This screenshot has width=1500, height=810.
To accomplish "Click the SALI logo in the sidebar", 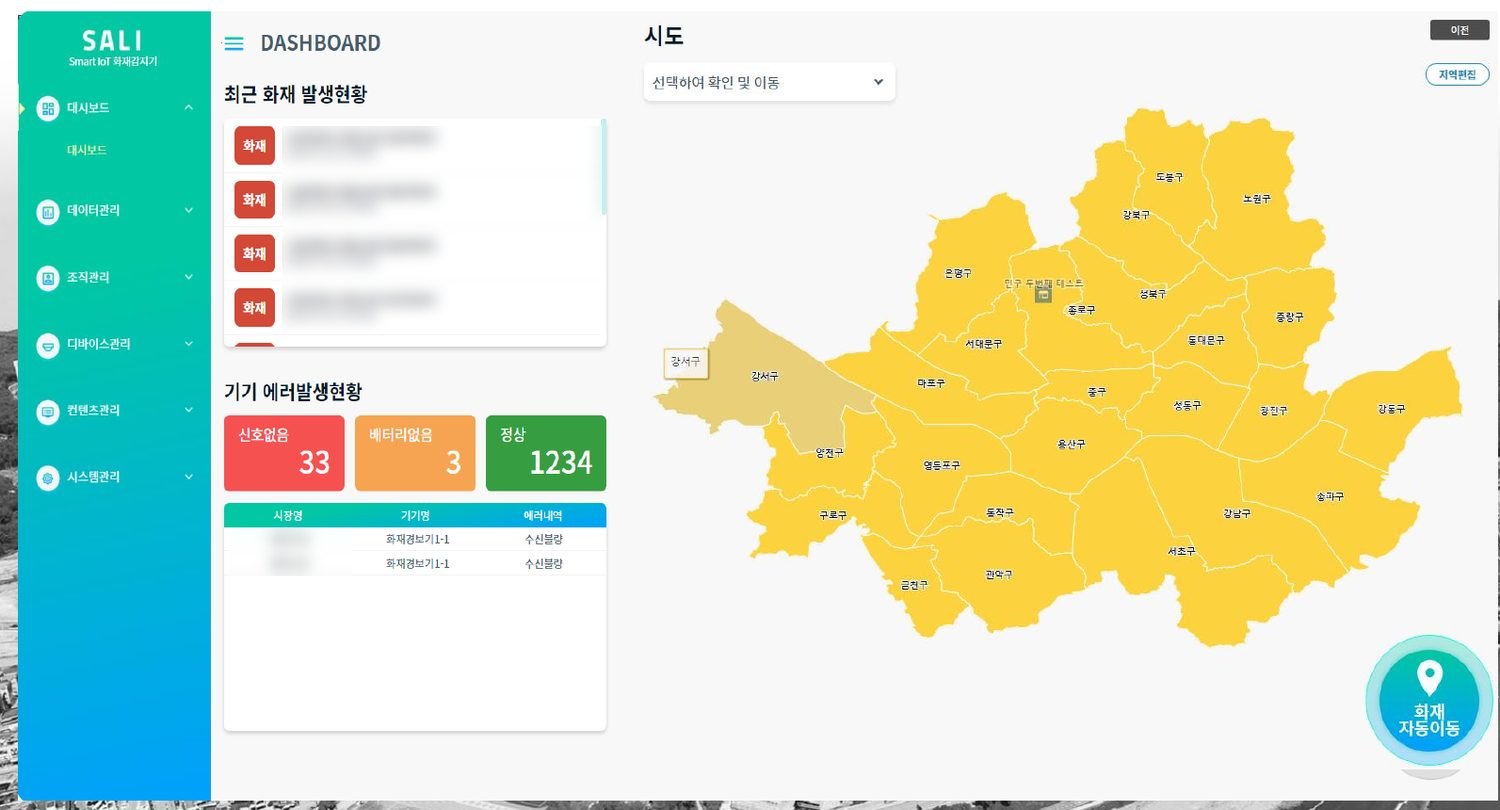I will point(112,40).
